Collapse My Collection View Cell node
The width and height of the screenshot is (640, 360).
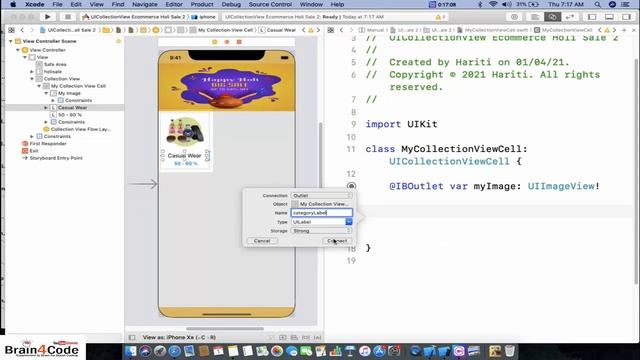[x=39, y=86]
